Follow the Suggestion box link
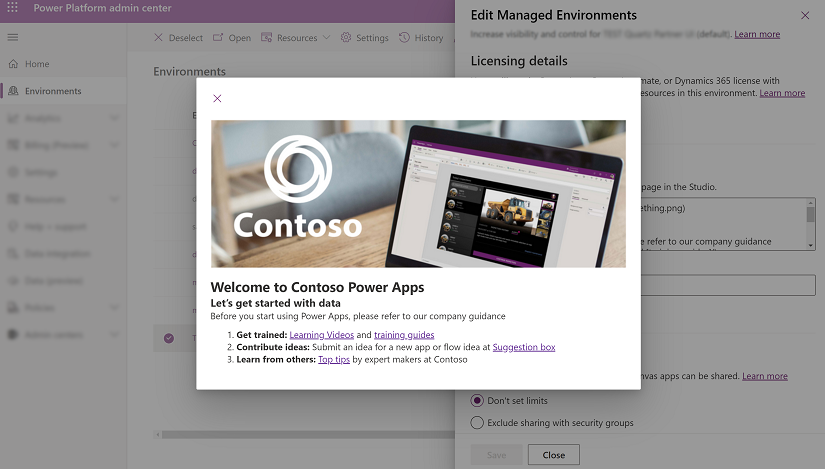Viewport: 825px width, 469px height. coord(524,347)
